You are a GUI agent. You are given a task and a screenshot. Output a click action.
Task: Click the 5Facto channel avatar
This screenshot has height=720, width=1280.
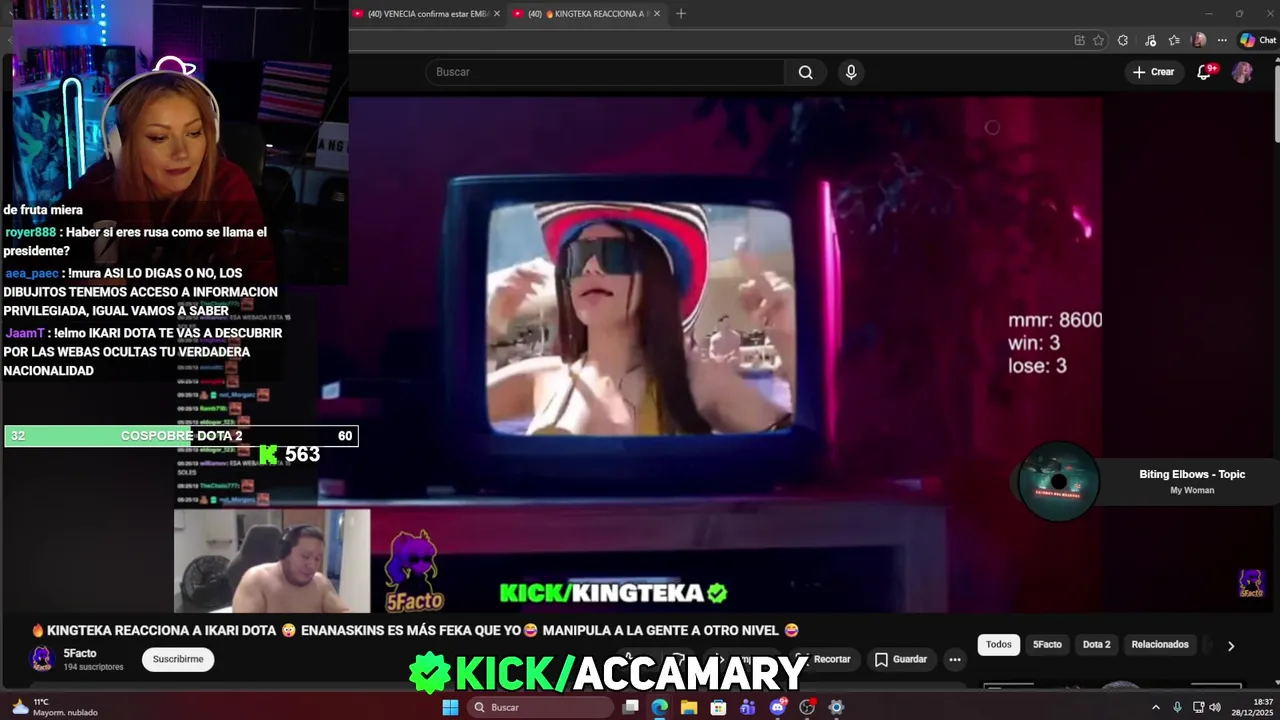click(x=42, y=659)
